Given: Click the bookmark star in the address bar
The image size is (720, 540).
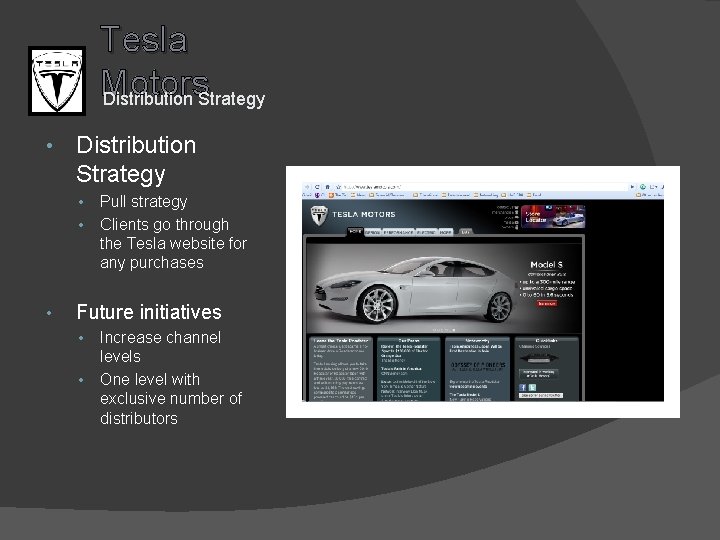Looking at the screenshot, I should click(338, 187).
